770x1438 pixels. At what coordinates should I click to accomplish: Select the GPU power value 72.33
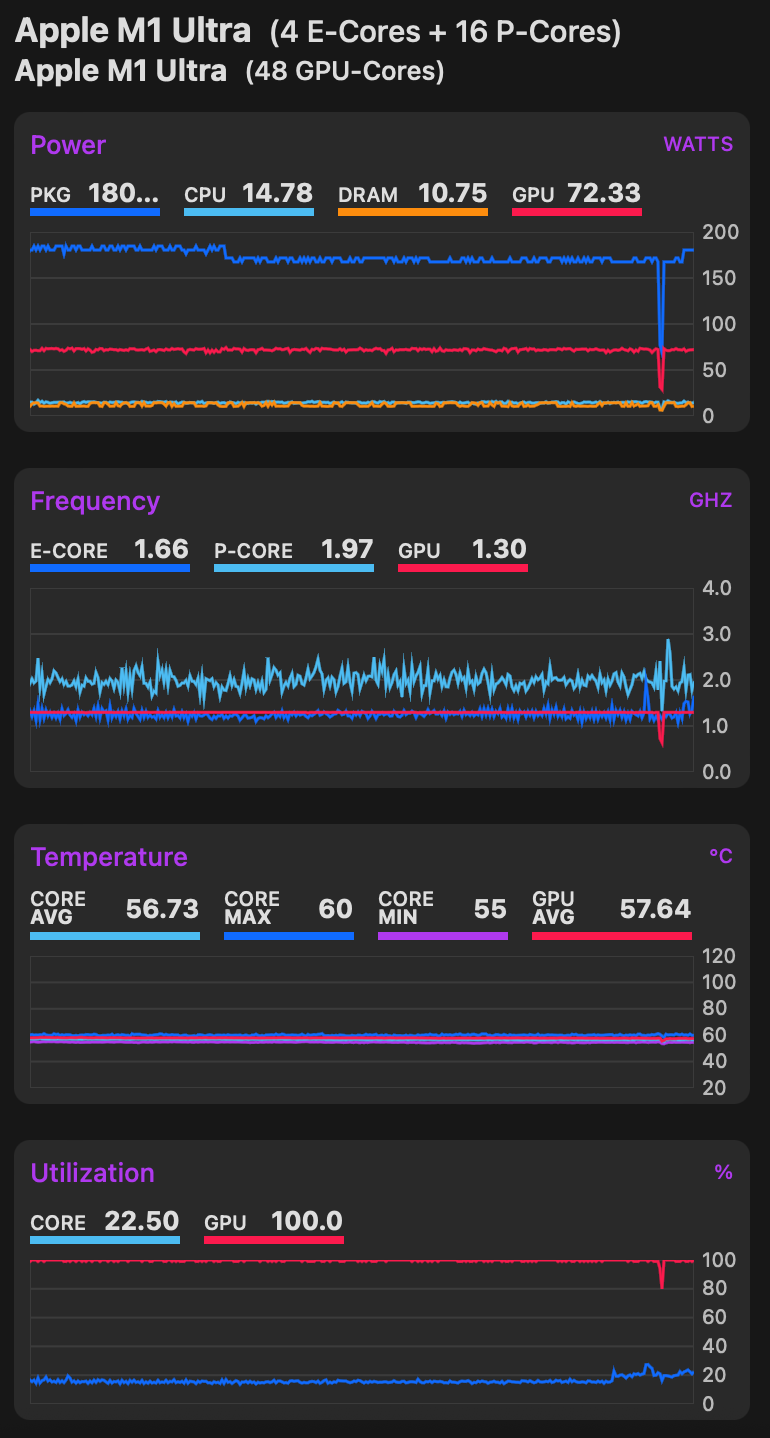click(604, 193)
